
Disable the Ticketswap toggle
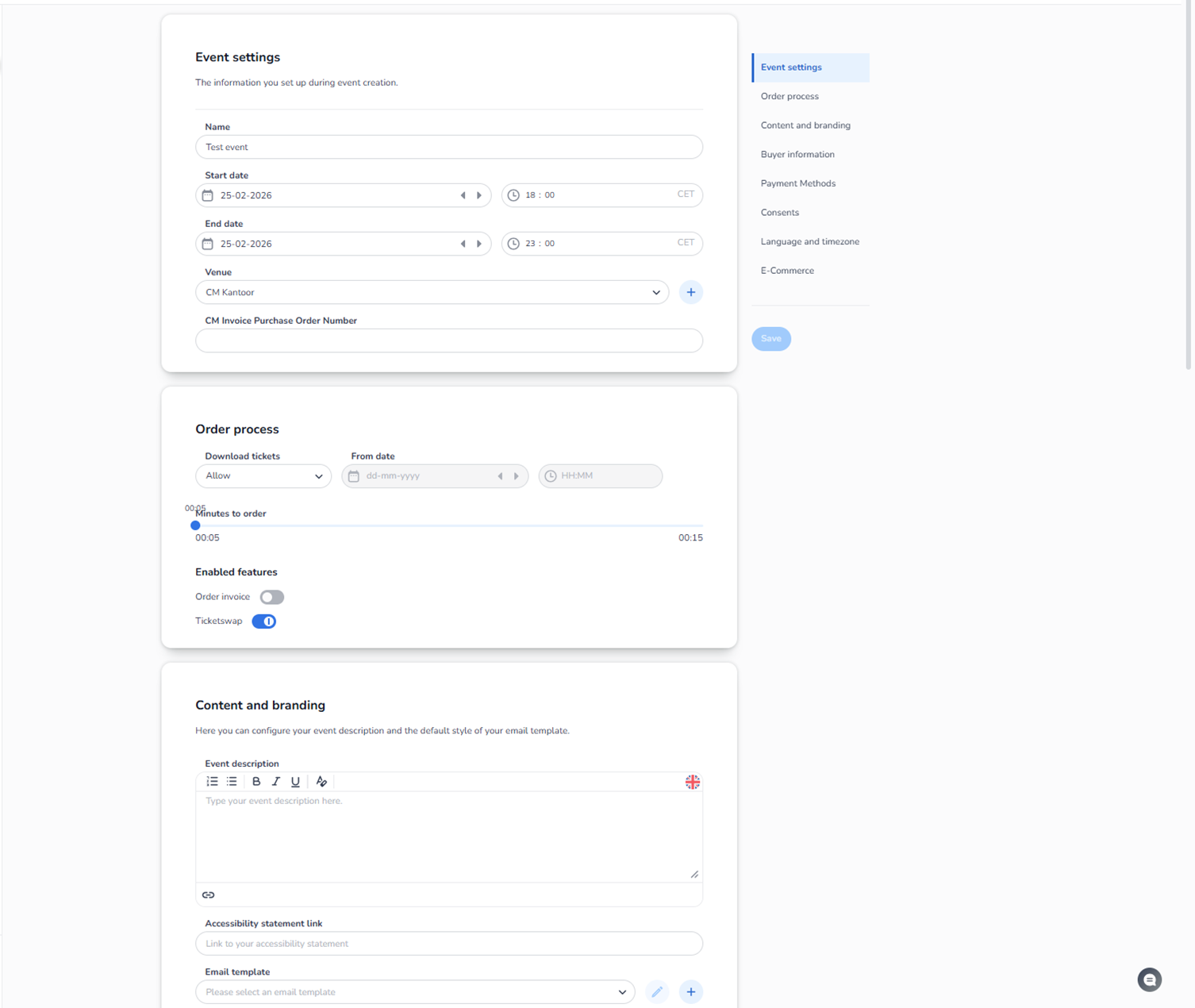click(x=263, y=621)
